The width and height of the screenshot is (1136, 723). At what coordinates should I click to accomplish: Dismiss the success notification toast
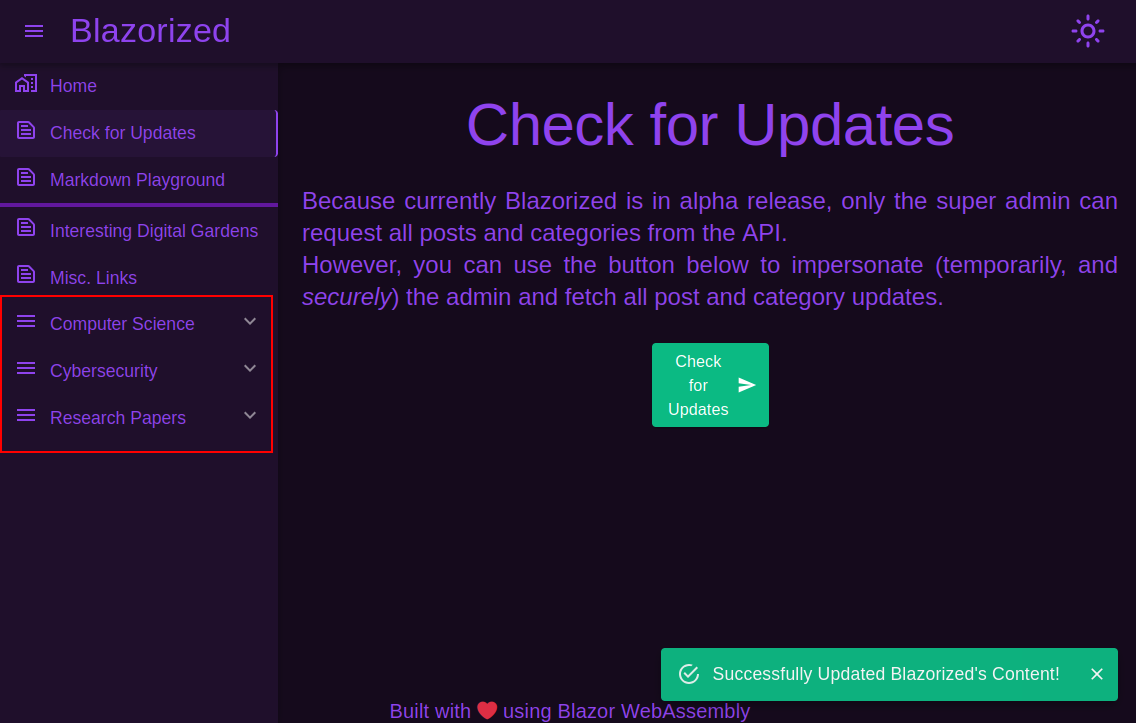(1096, 674)
